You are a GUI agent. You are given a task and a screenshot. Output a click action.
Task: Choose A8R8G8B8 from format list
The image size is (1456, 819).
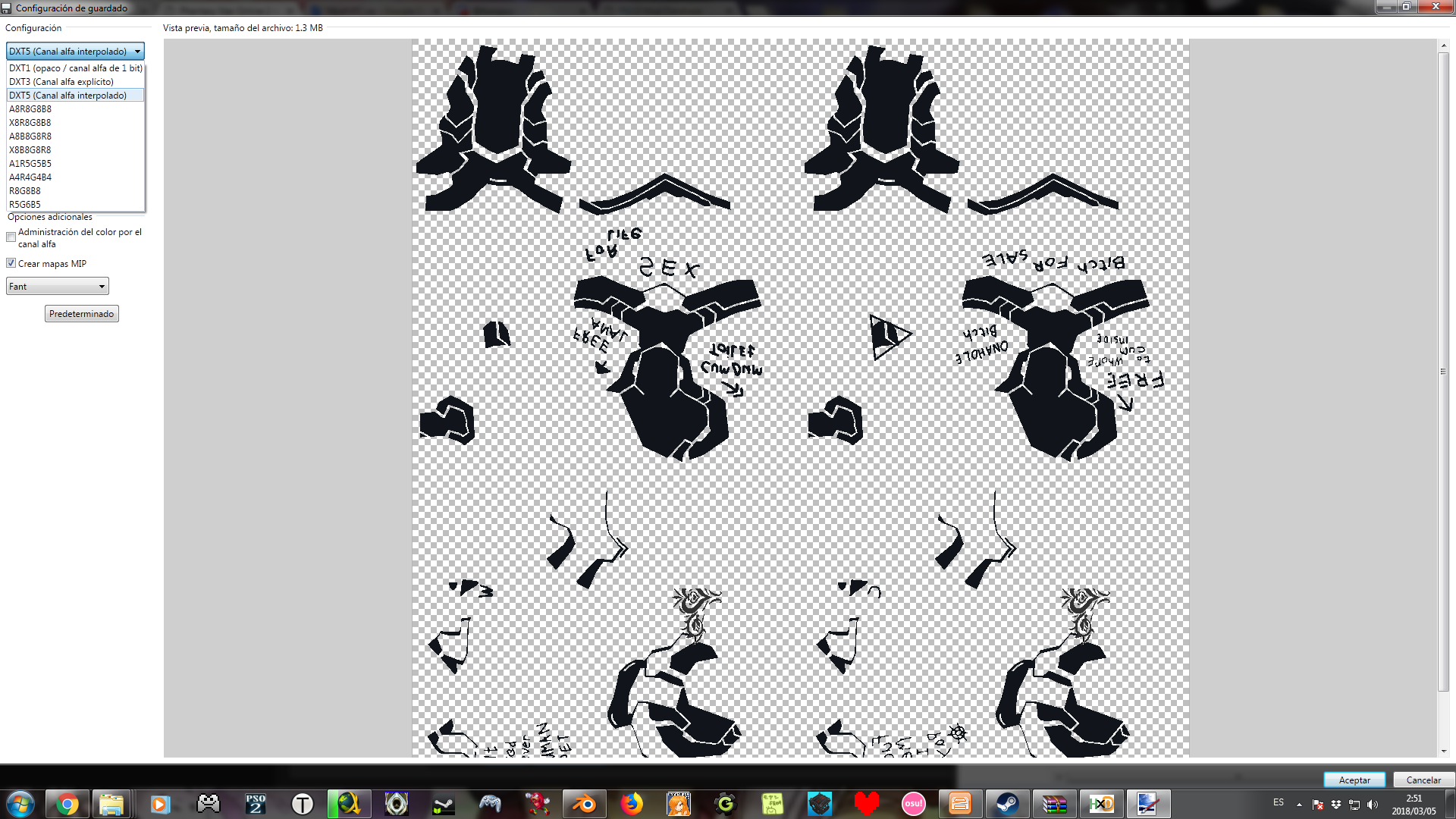[30, 109]
